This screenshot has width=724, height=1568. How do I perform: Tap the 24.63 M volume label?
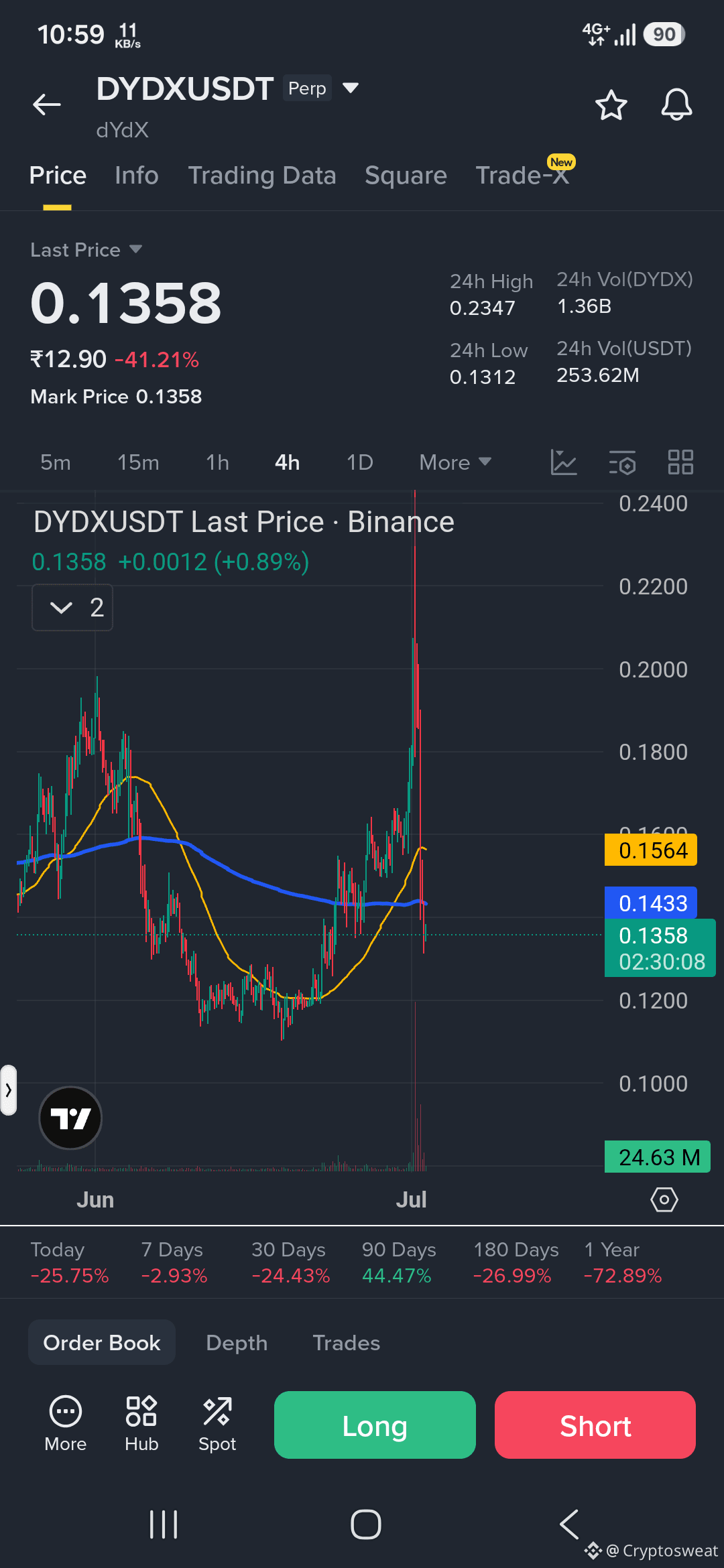[657, 1157]
